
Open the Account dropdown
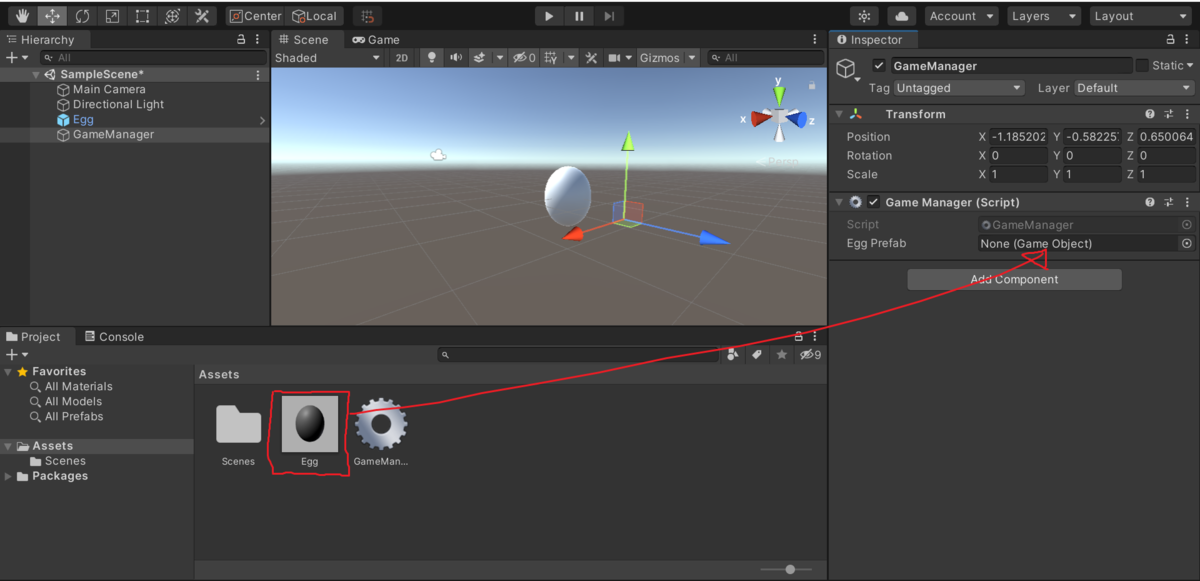tap(961, 16)
